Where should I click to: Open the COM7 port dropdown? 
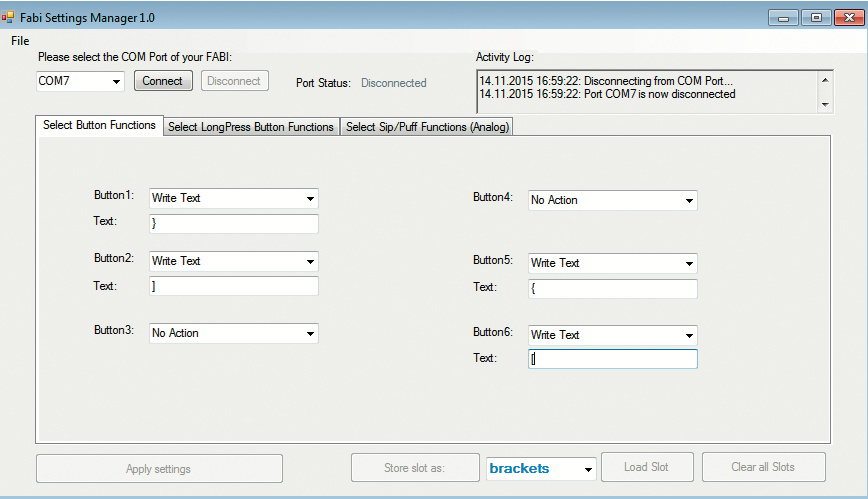[80, 81]
